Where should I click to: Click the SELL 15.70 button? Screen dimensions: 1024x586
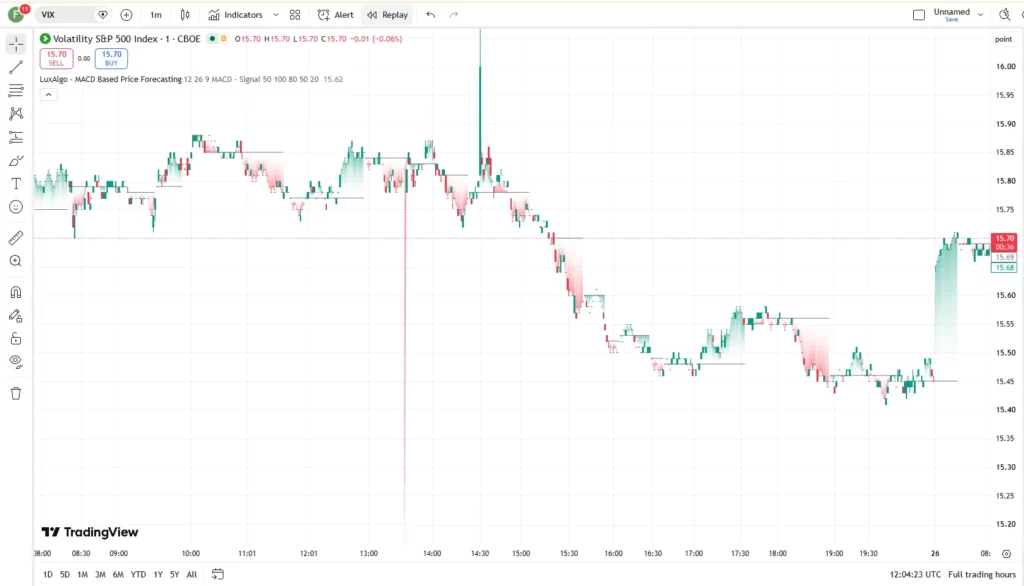tap(56, 58)
